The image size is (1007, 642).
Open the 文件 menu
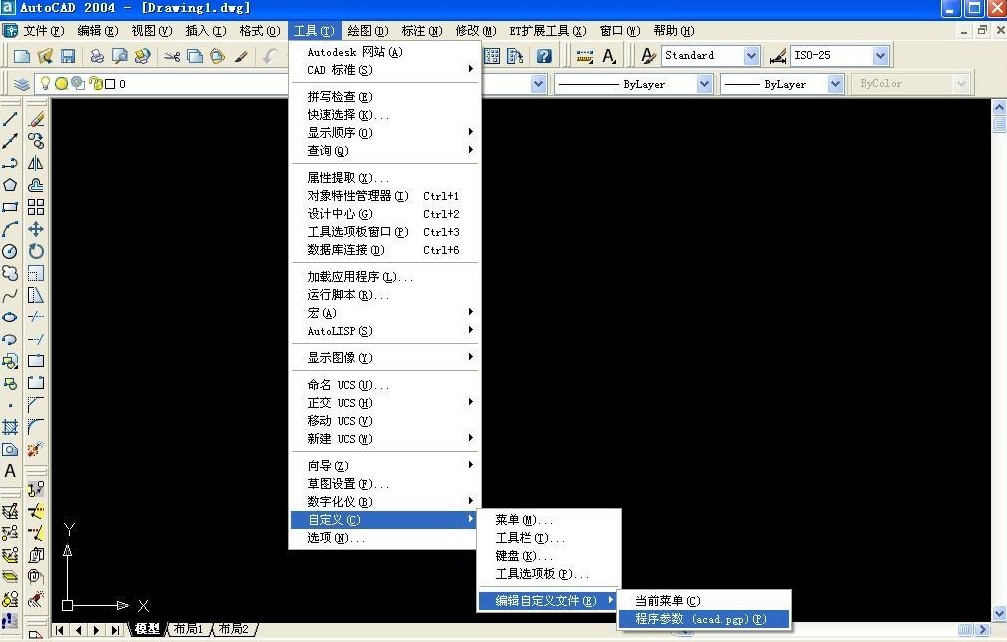pos(42,31)
